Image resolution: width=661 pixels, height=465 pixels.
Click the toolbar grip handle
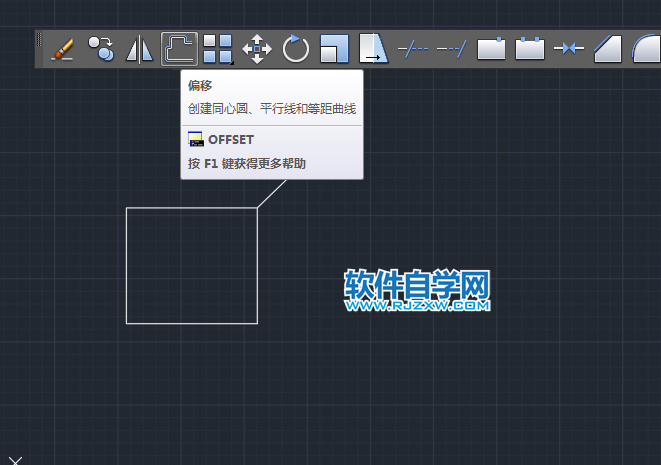pos(40,48)
